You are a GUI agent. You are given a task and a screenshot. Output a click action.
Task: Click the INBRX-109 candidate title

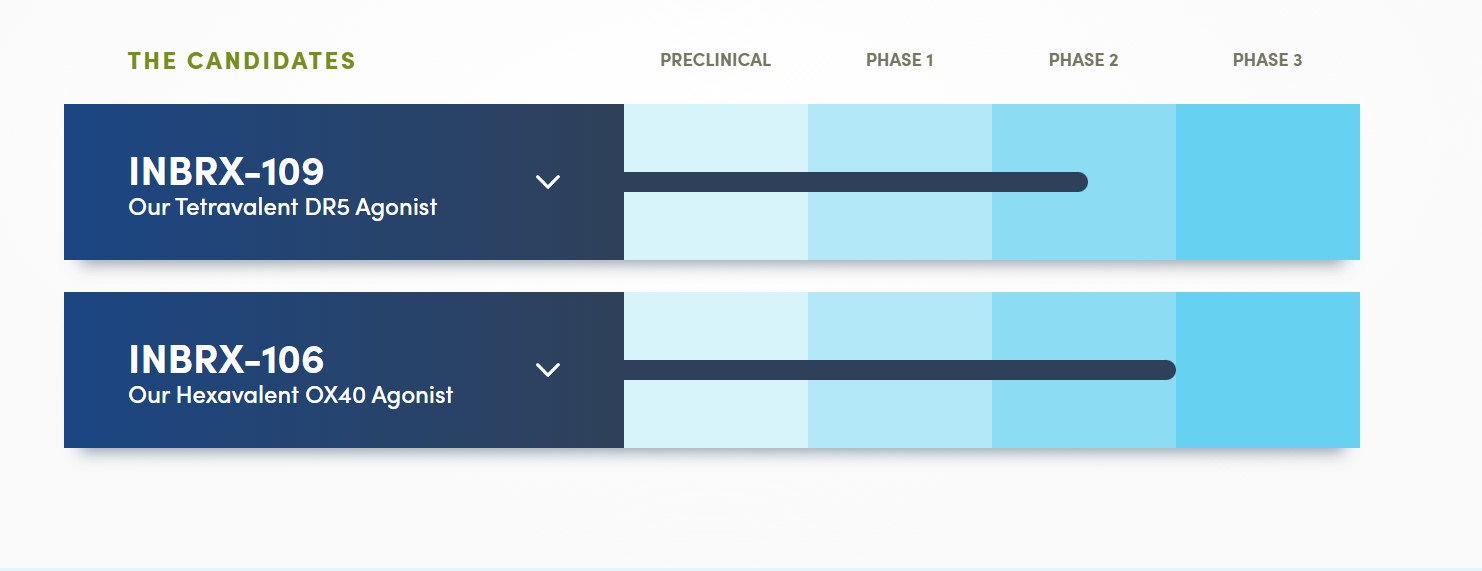[x=226, y=171]
